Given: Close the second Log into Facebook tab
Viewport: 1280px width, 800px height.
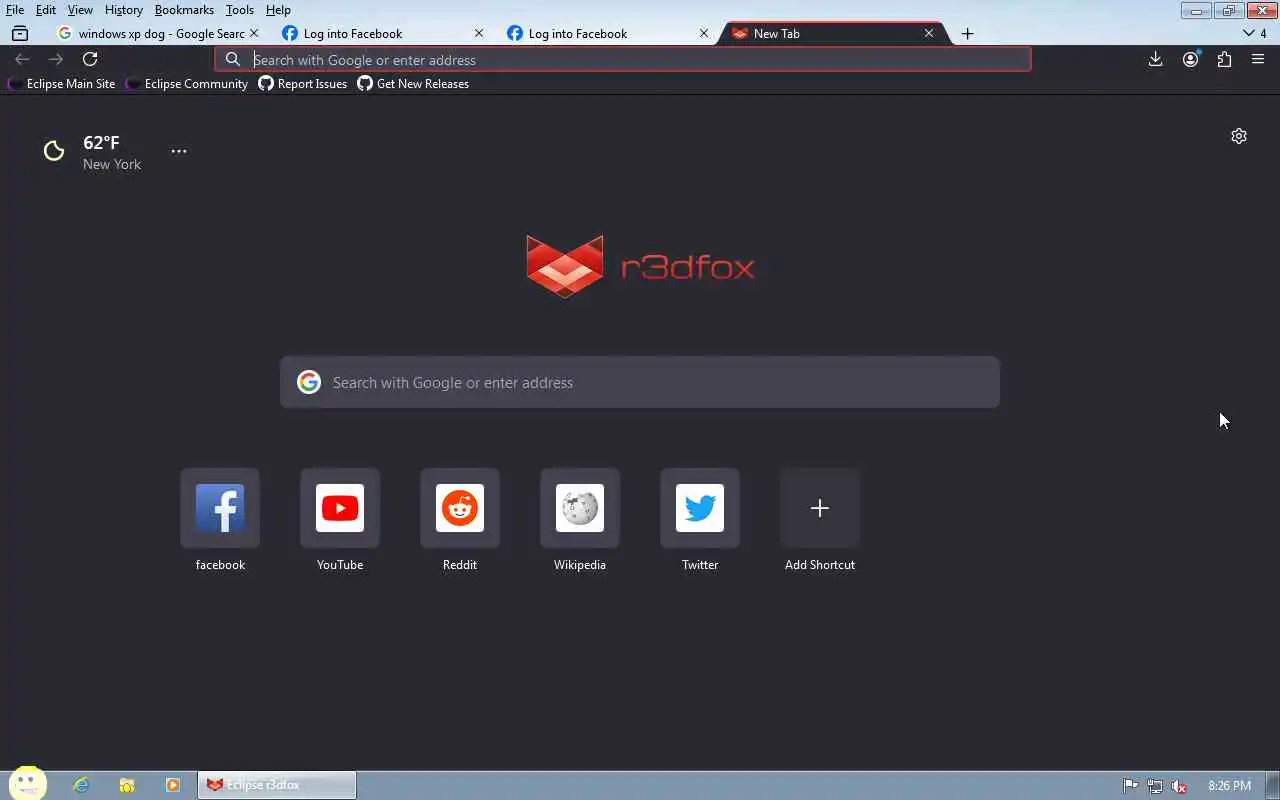Looking at the screenshot, I should tap(704, 33).
